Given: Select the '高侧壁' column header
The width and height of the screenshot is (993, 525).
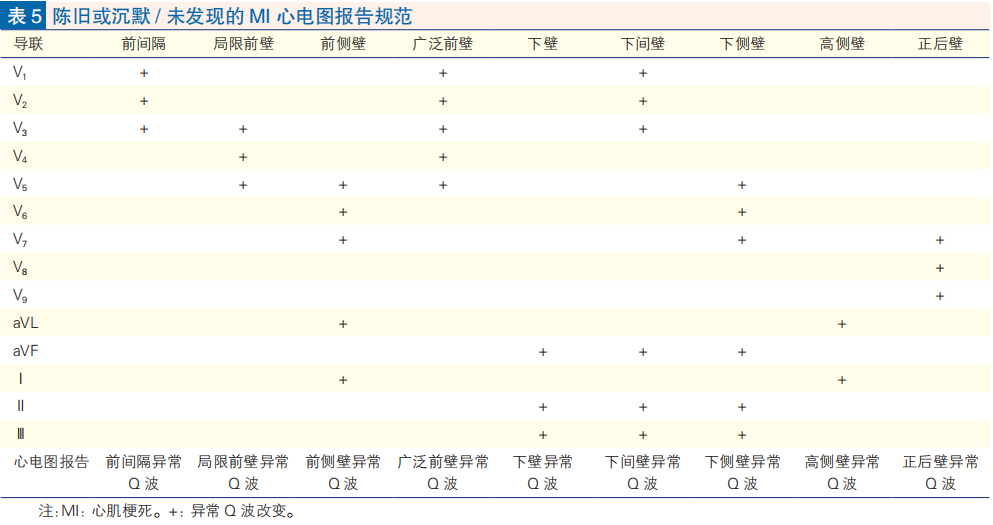Looking at the screenshot, I should (x=841, y=45).
